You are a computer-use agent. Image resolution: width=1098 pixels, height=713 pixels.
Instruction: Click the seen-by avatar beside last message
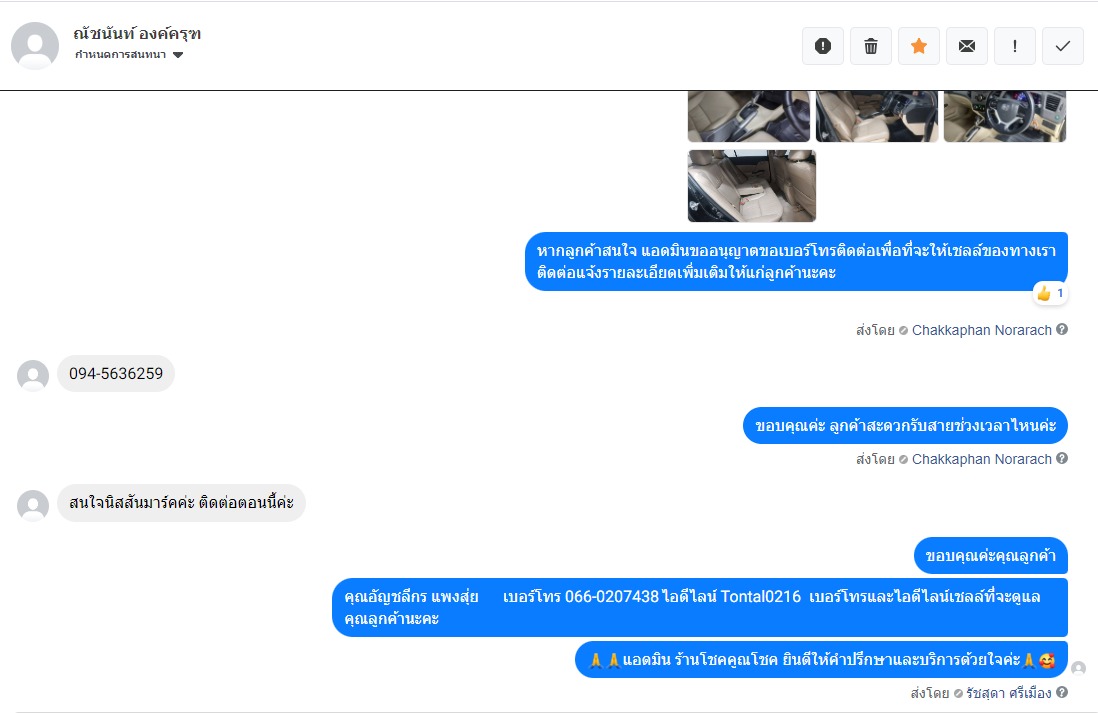(x=1078, y=668)
